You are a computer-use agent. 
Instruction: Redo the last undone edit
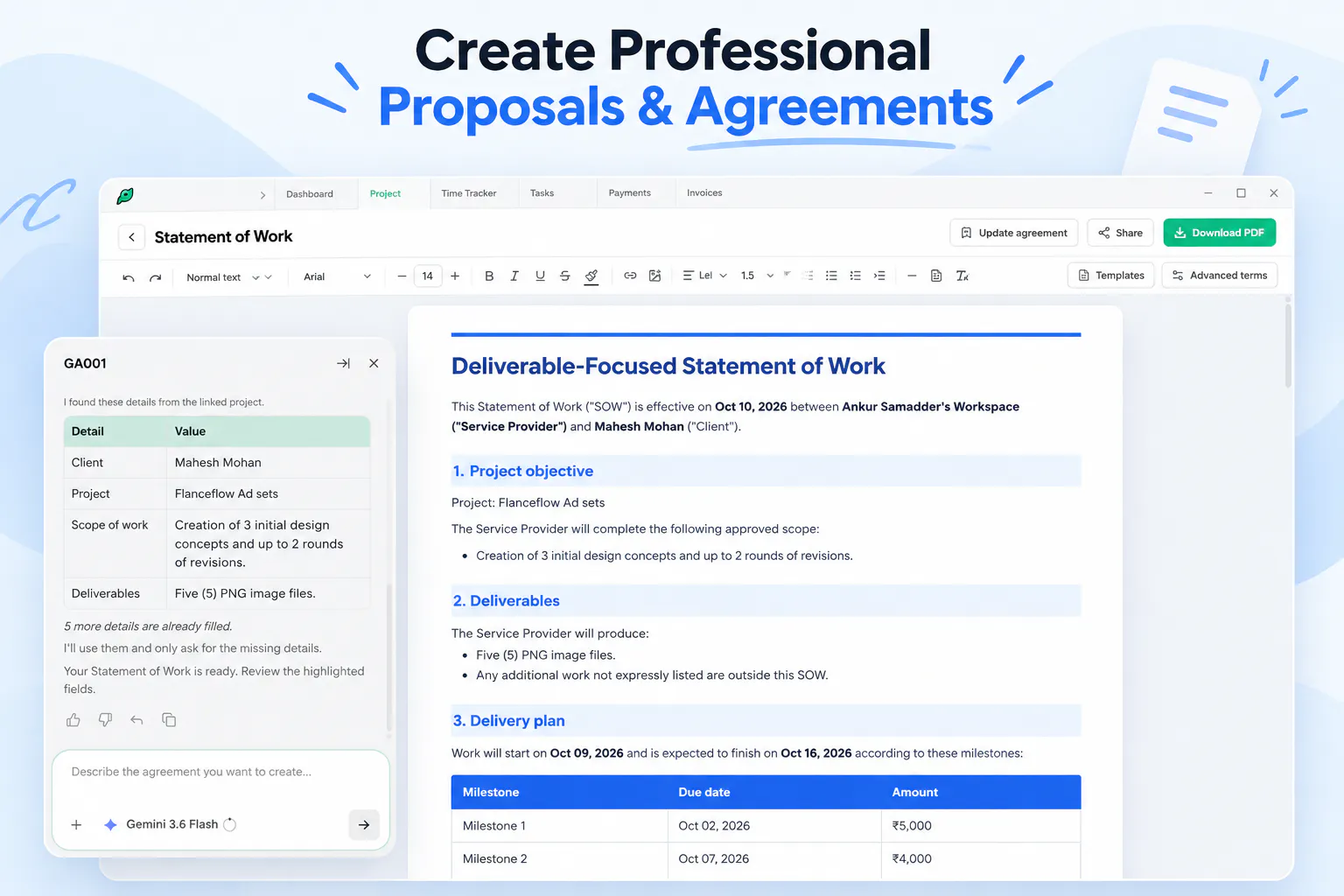pyautogui.click(x=155, y=277)
